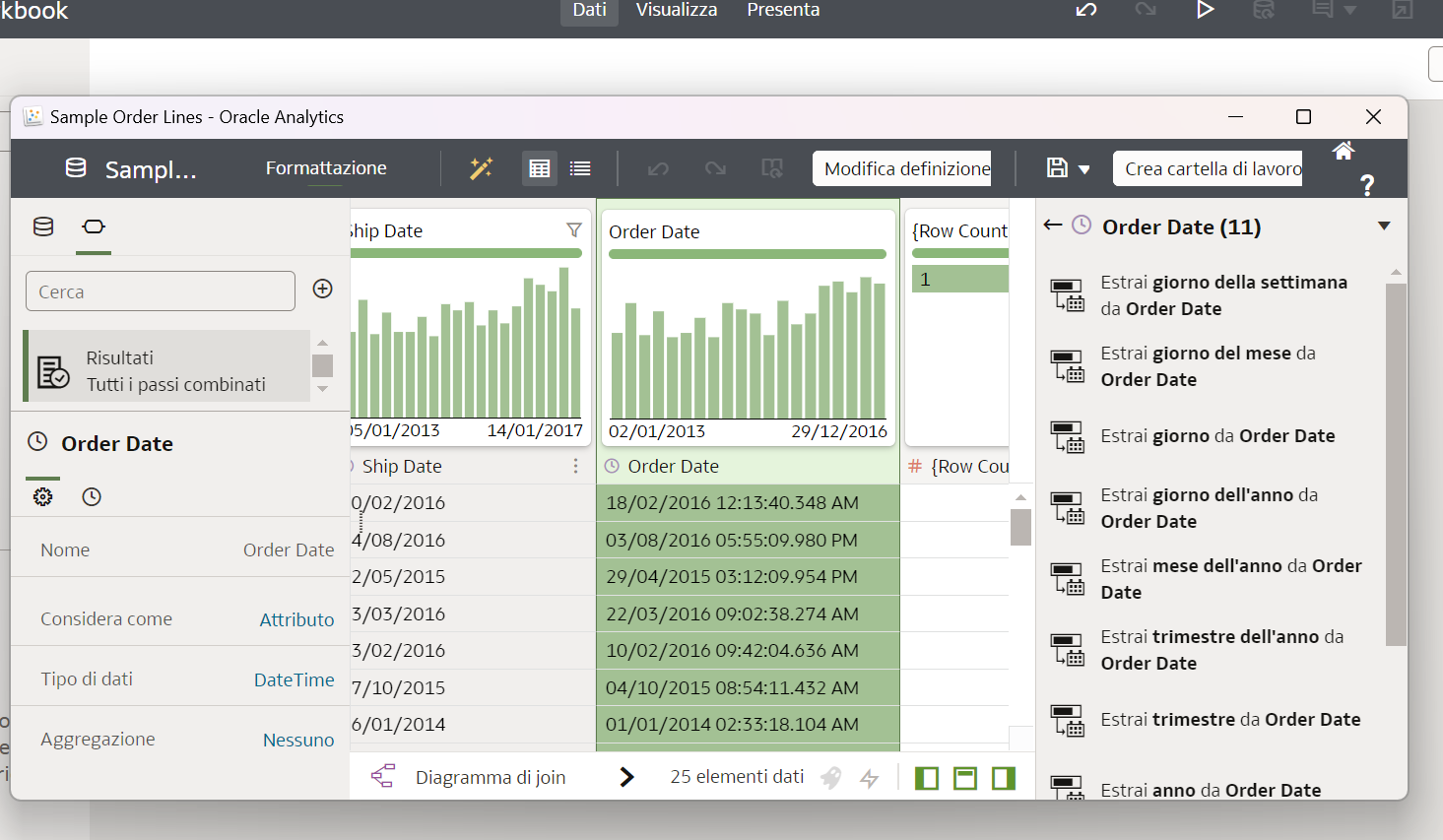Change Considera come Attributo setting

[x=296, y=619]
